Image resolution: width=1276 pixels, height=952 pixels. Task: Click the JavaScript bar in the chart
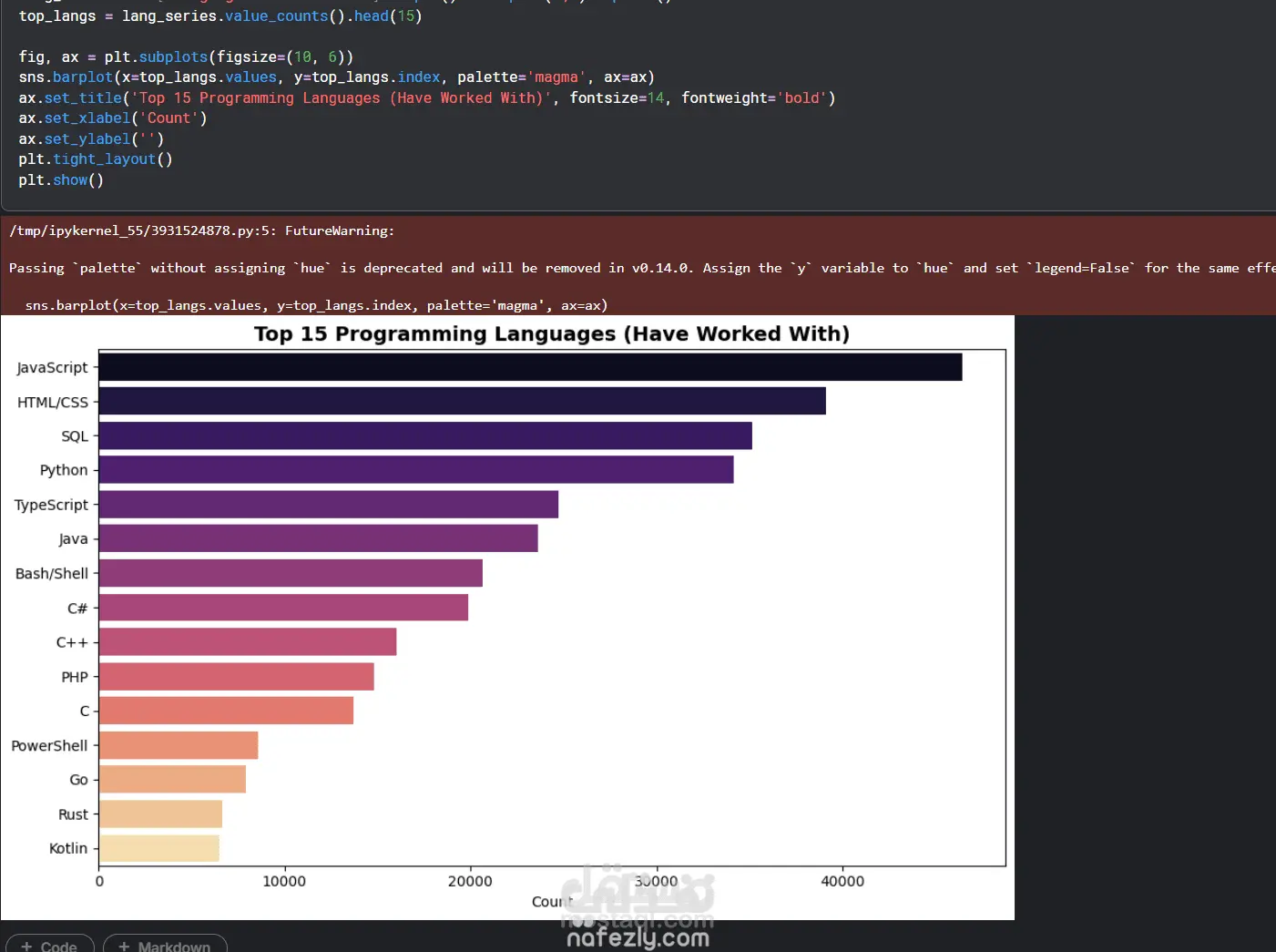[x=530, y=367]
